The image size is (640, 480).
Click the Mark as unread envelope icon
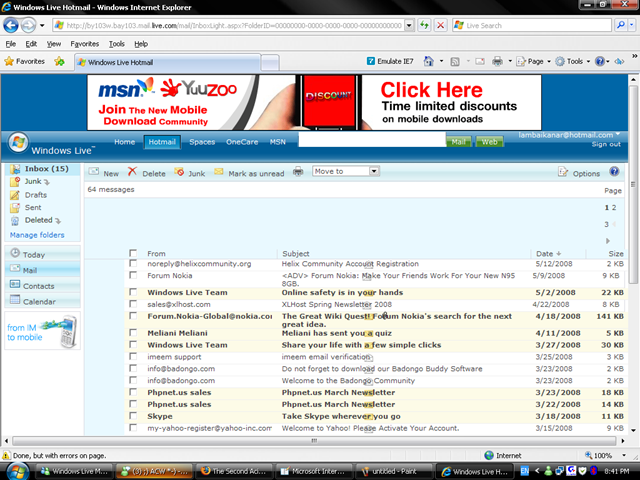pos(220,173)
